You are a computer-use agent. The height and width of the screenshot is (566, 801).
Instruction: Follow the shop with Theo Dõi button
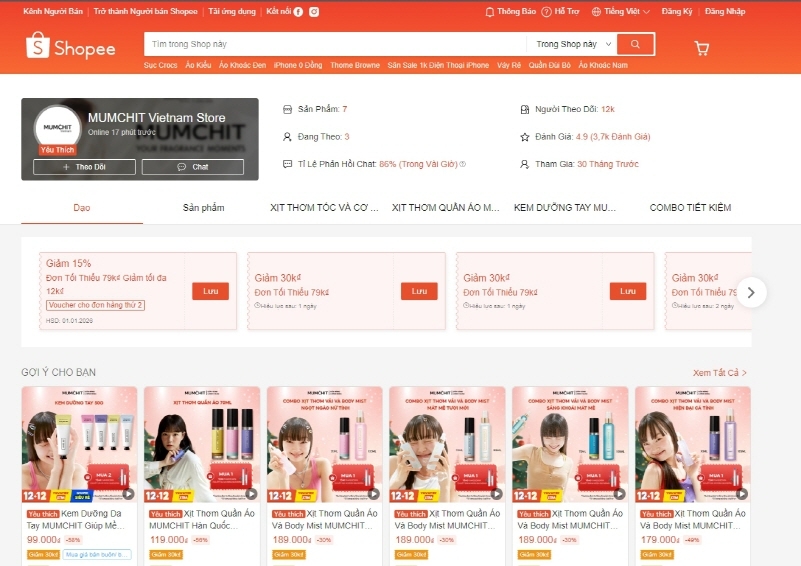coord(84,167)
